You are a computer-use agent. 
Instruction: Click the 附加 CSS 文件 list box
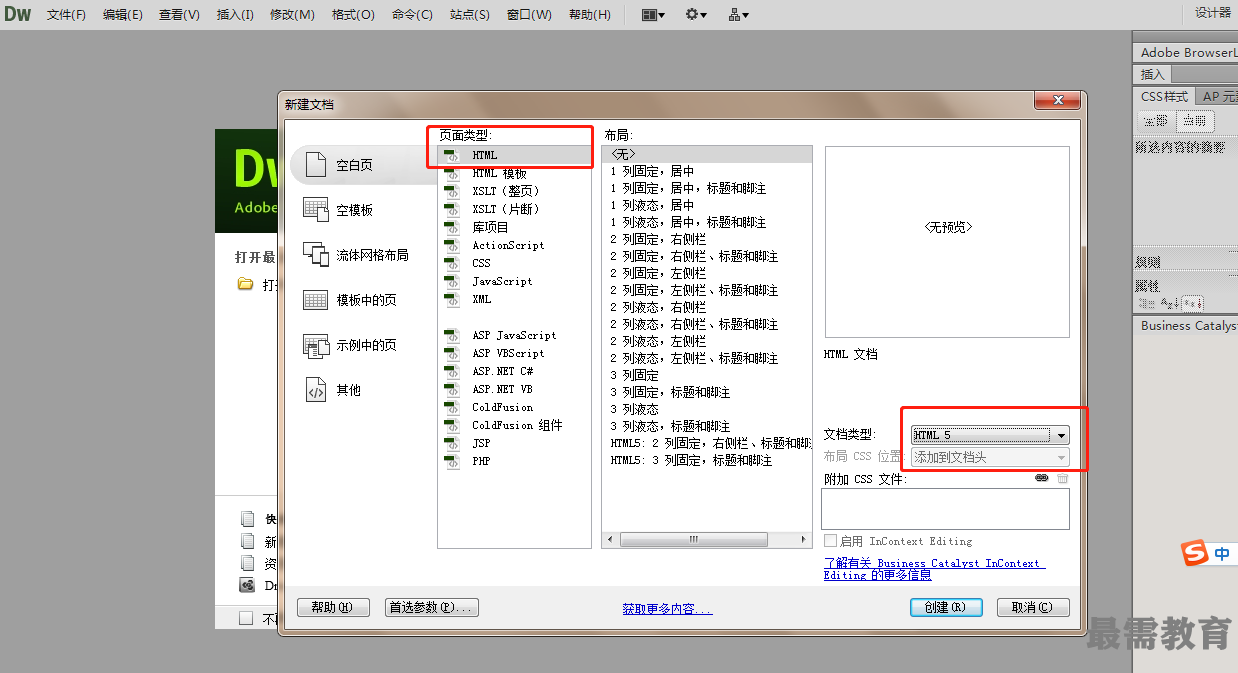(945, 509)
